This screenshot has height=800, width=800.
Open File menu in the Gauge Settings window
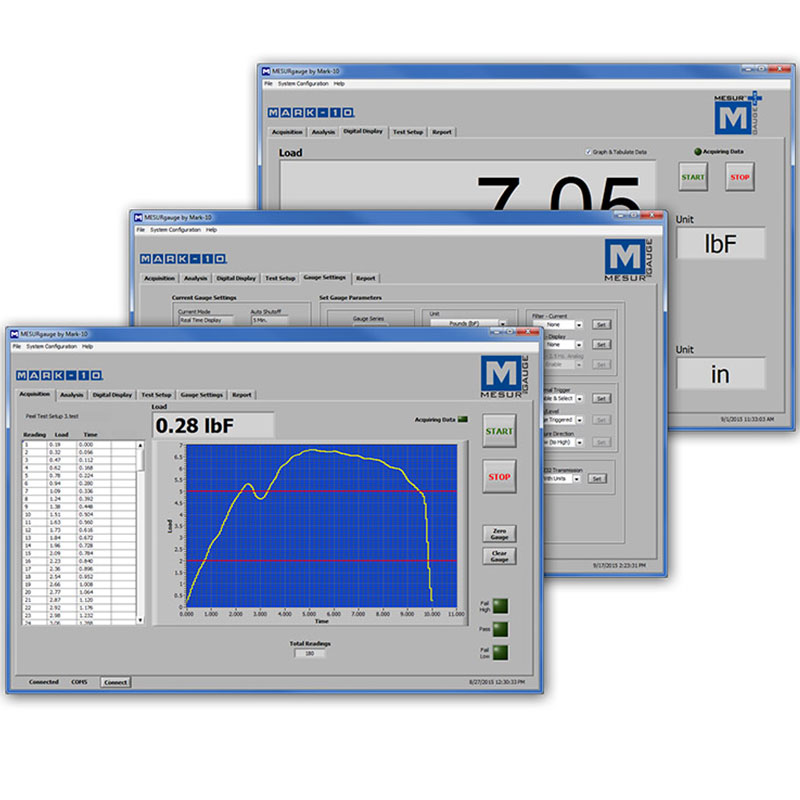(x=141, y=230)
